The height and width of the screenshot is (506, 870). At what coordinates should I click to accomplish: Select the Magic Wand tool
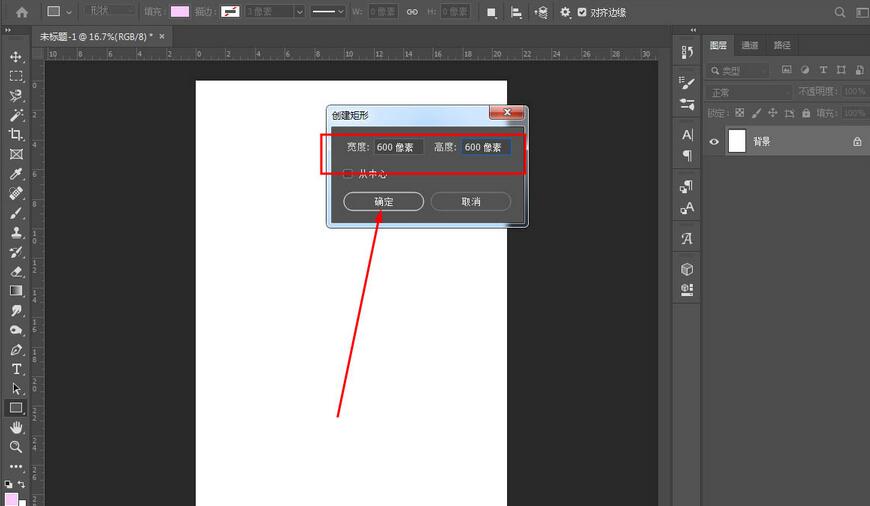pyautogui.click(x=16, y=115)
